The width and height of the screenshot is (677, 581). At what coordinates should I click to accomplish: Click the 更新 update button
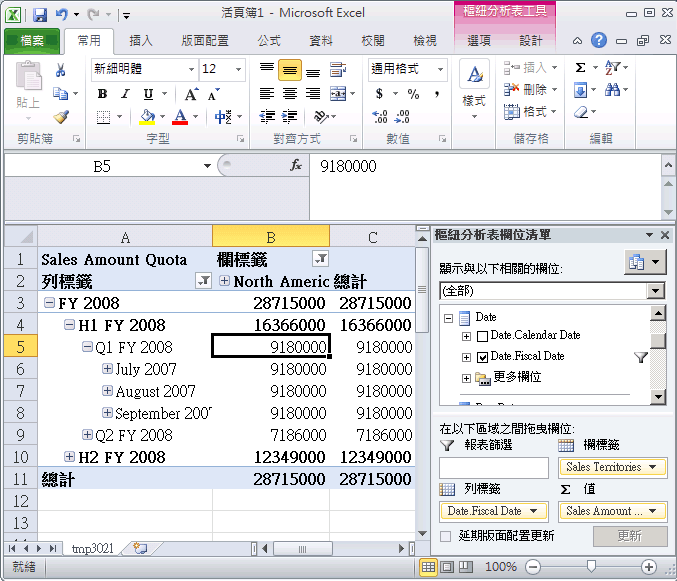click(x=630, y=536)
